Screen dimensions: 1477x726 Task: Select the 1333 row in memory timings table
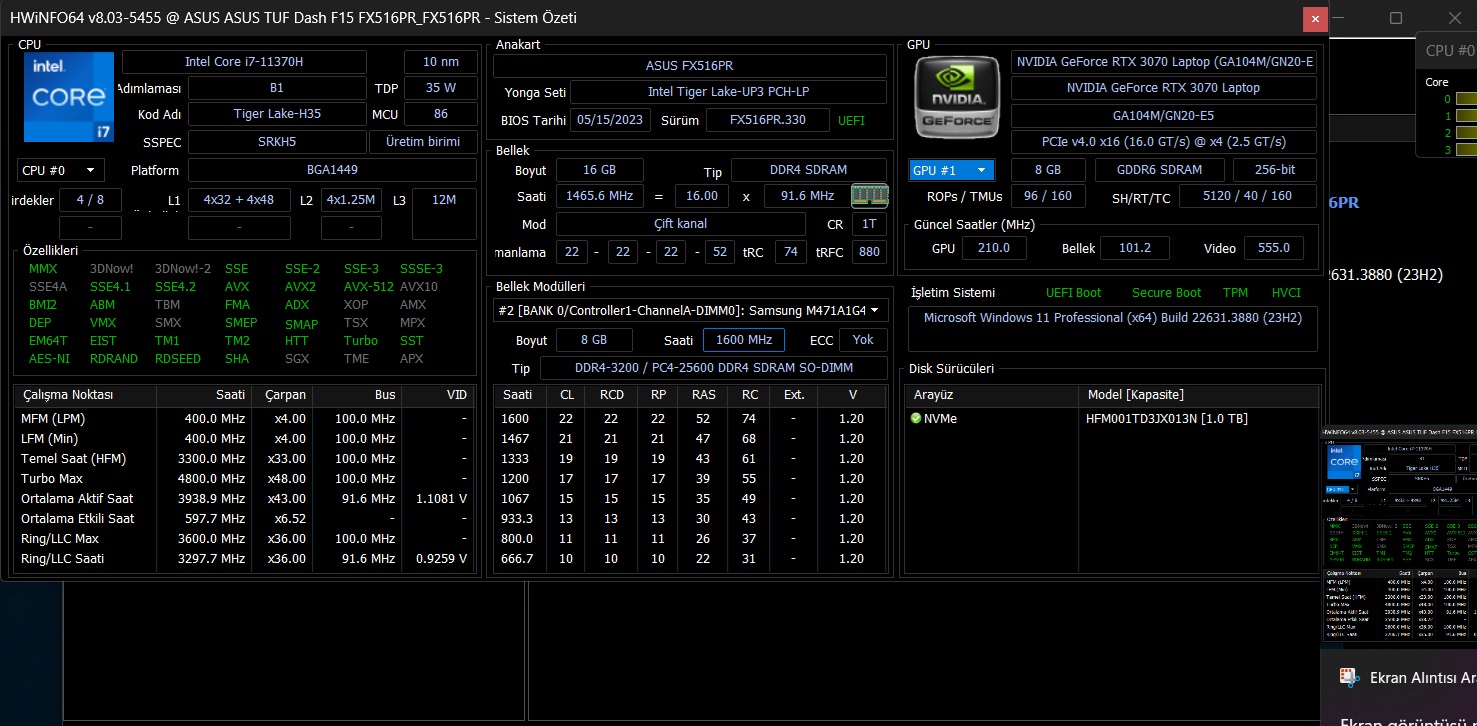690,459
